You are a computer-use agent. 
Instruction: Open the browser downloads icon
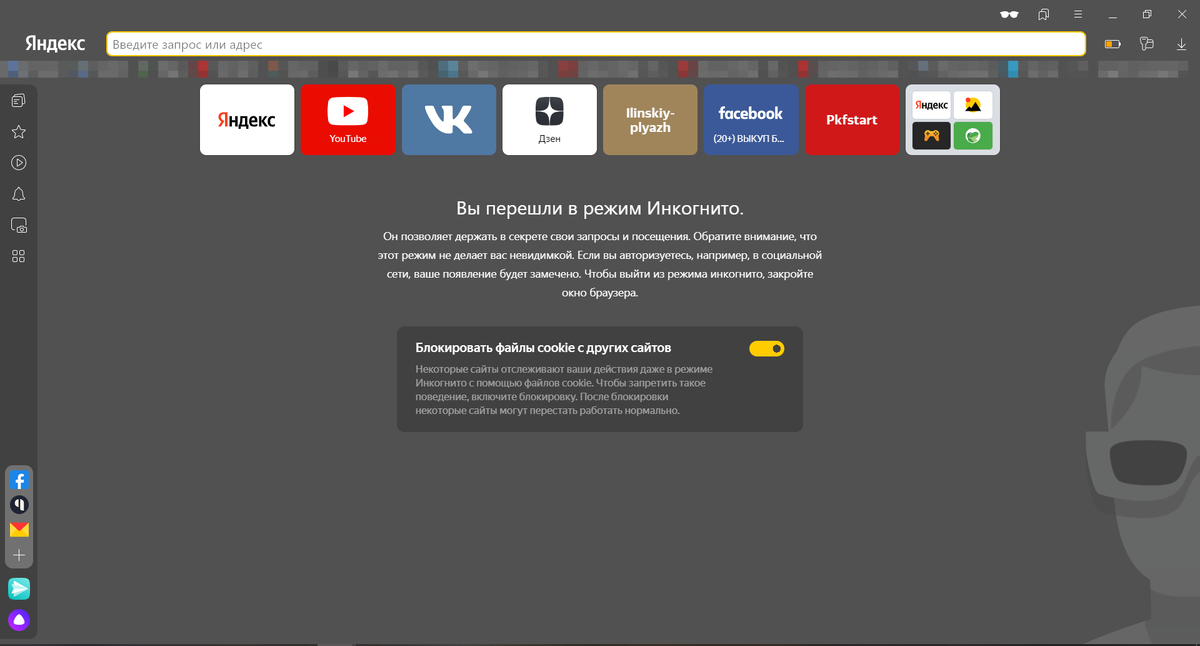click(x=1183, y=44)
